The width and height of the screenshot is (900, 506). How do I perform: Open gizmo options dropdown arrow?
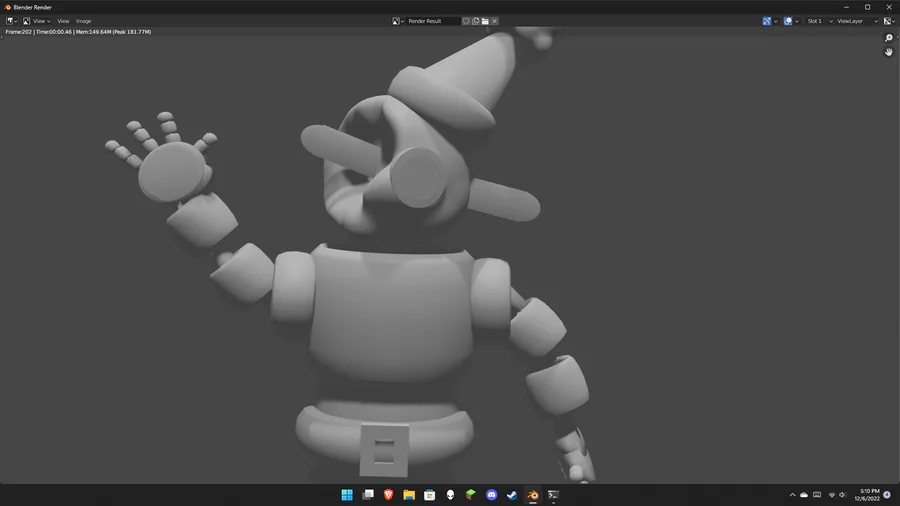click(776, 21)
